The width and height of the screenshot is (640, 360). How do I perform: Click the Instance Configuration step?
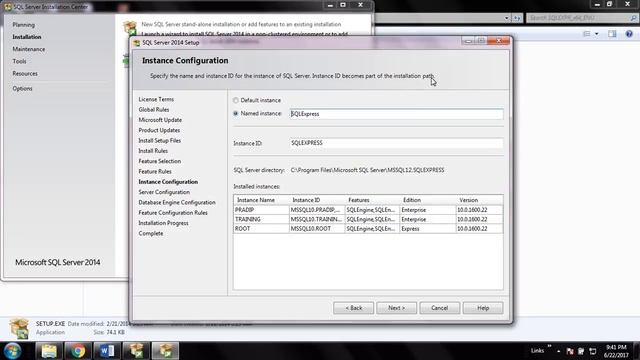(x=168, y=182)
